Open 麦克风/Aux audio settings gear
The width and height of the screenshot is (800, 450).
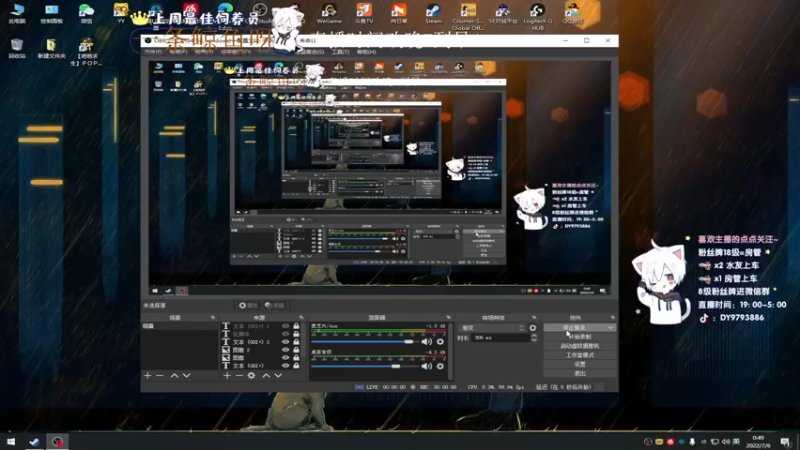[440, 342]
